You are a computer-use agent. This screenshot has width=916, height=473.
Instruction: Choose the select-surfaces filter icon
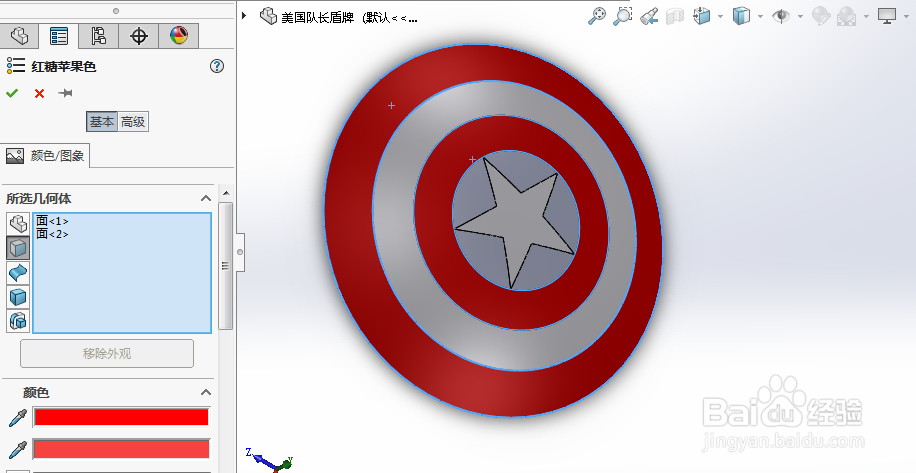18,272
